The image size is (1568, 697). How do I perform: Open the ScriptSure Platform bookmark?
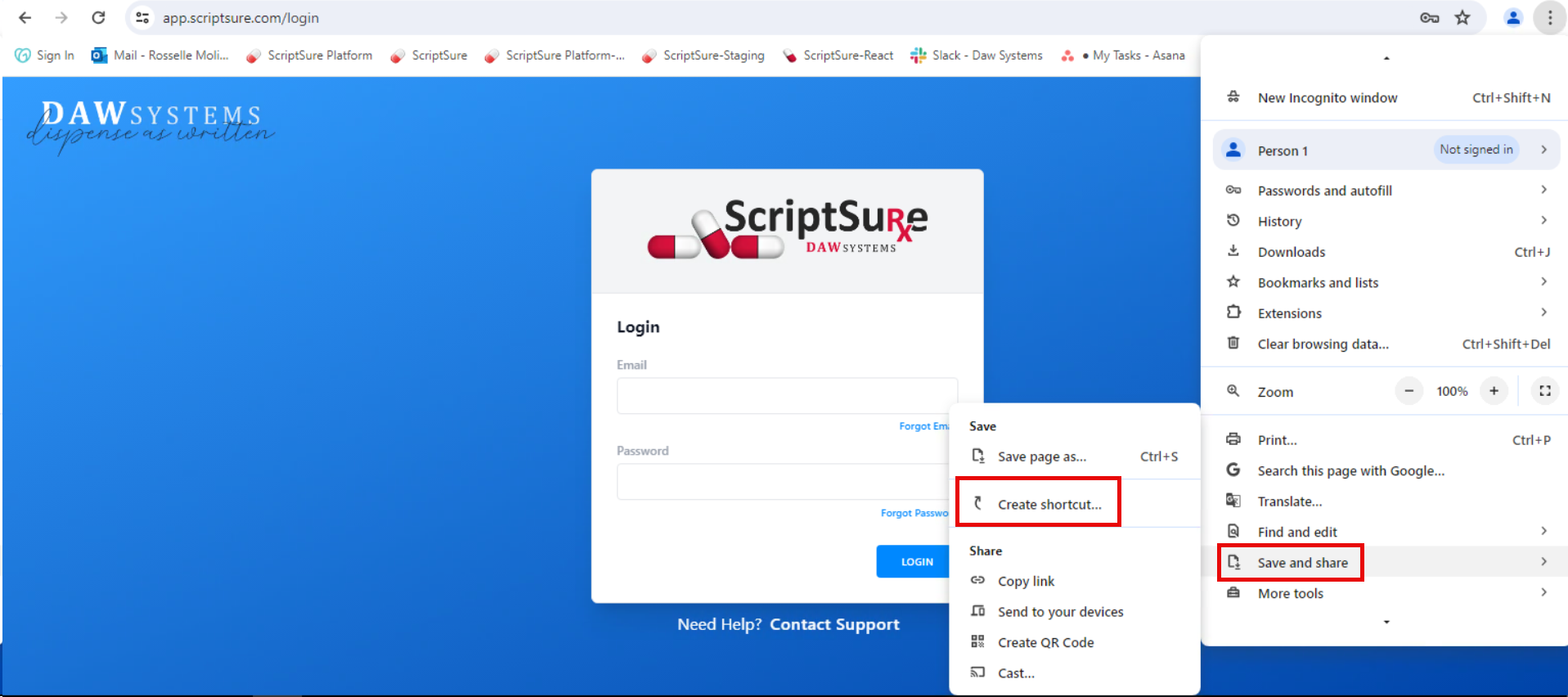point(309,55)
